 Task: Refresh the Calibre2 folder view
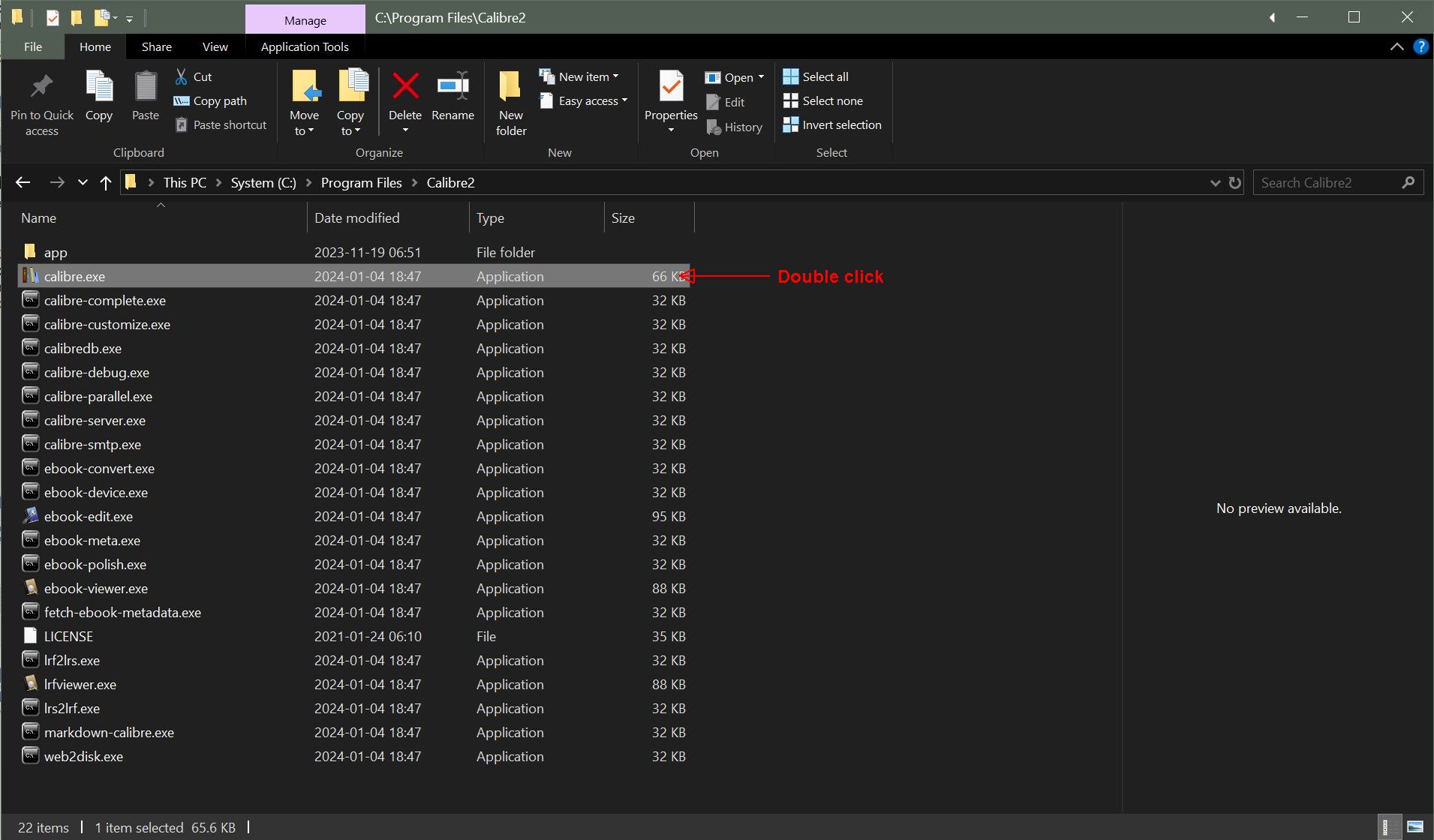coord(1235,183)
